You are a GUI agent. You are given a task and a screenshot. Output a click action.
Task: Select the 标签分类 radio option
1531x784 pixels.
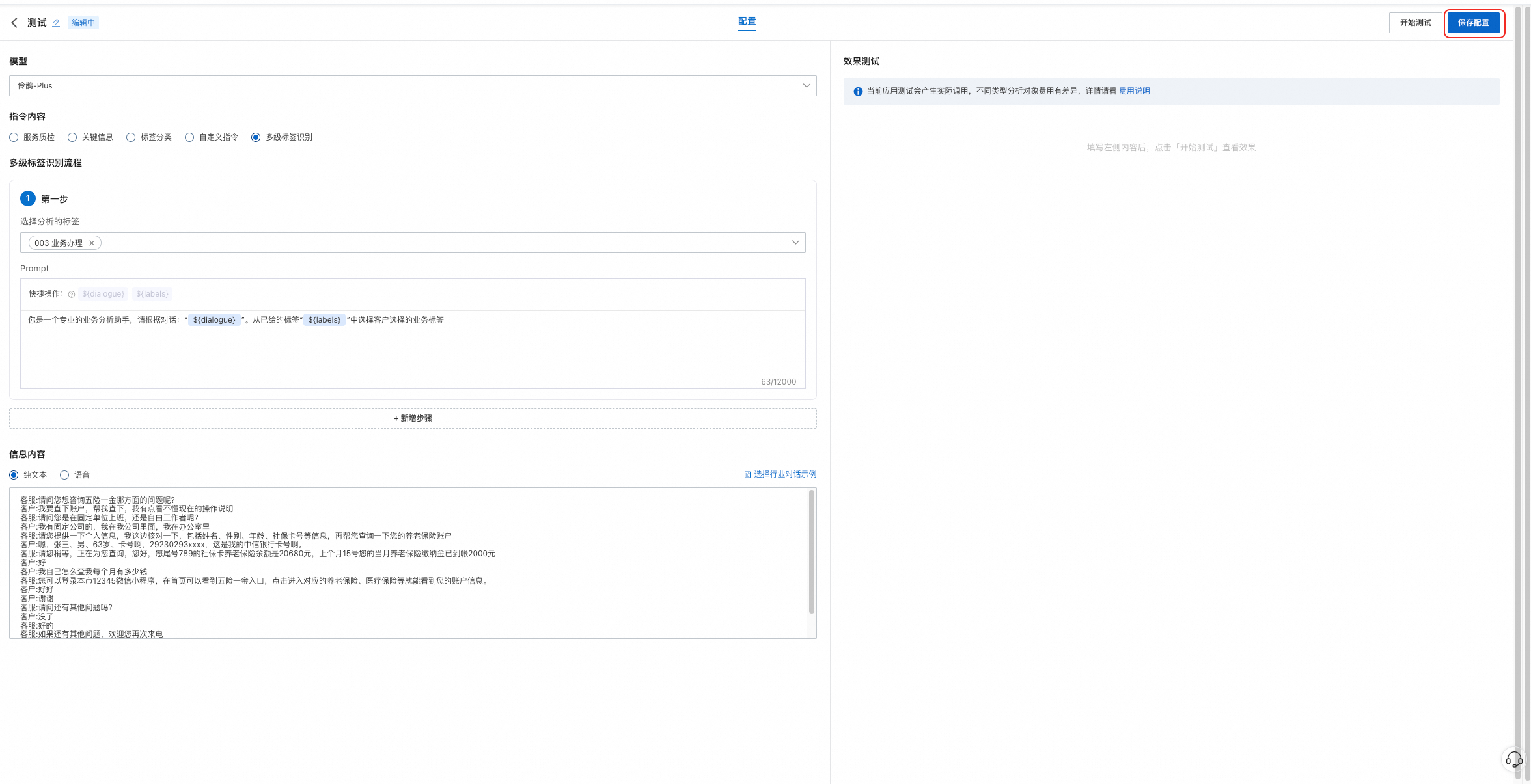point(131,137)
